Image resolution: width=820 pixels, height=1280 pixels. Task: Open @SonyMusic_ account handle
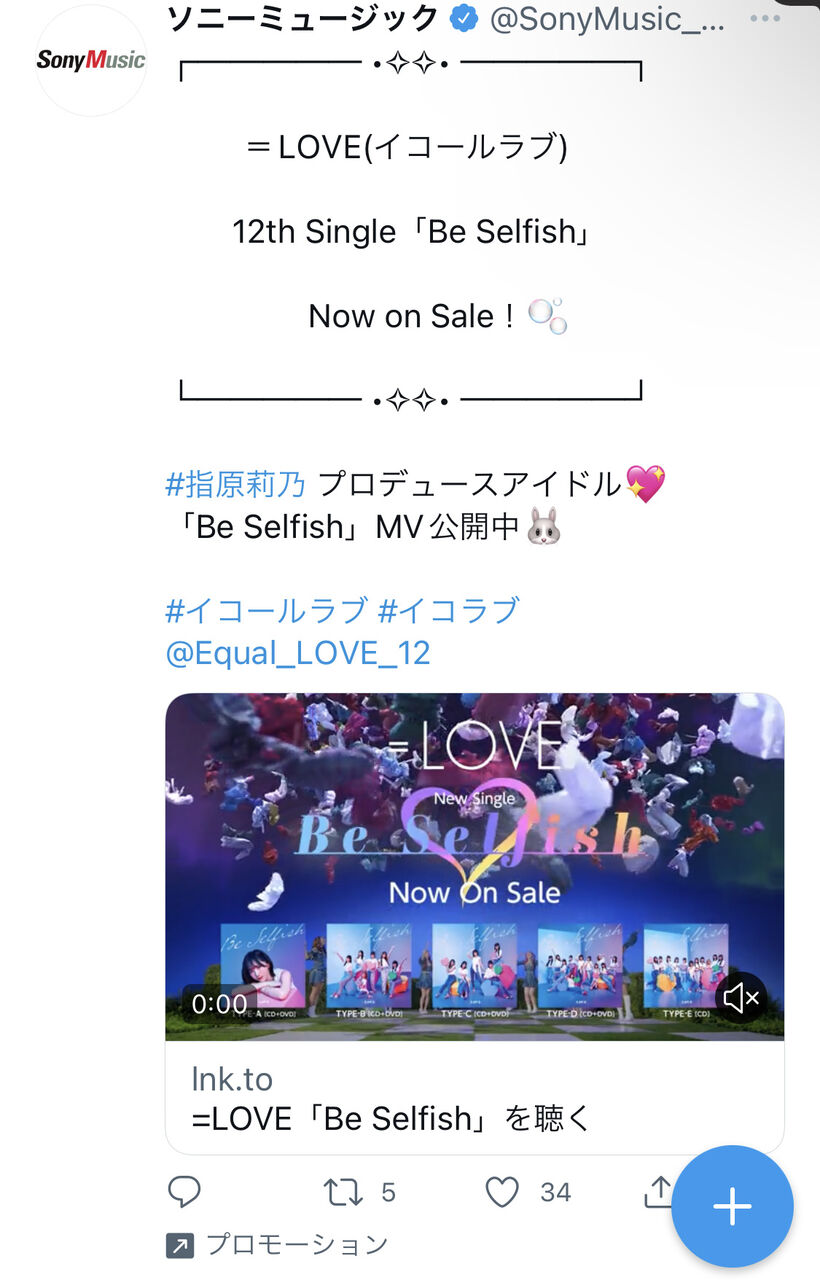607,19
